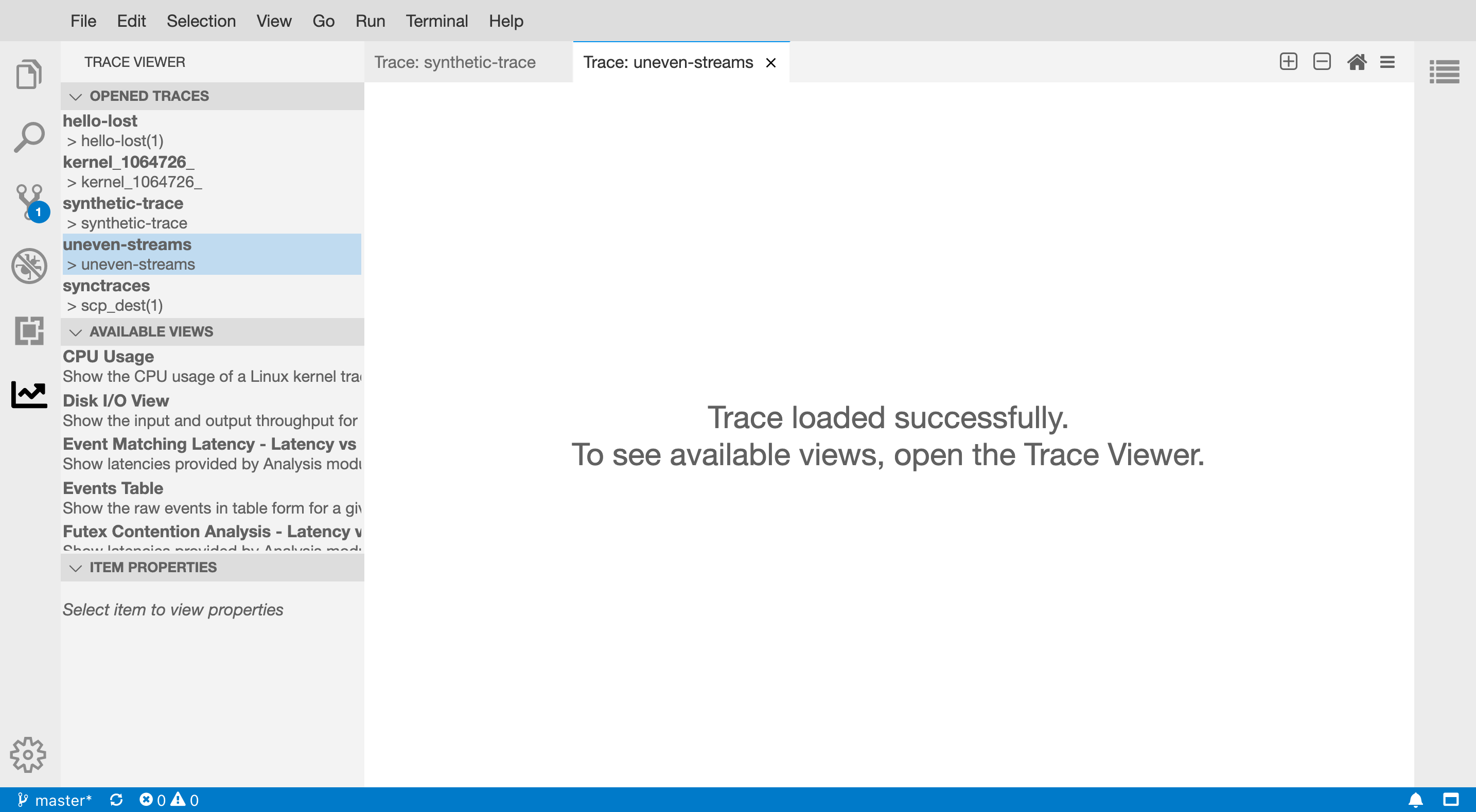Toggle the right side outline panel icon
The width and height of the screenshot is (1476, 812).
pos(1444,72)
